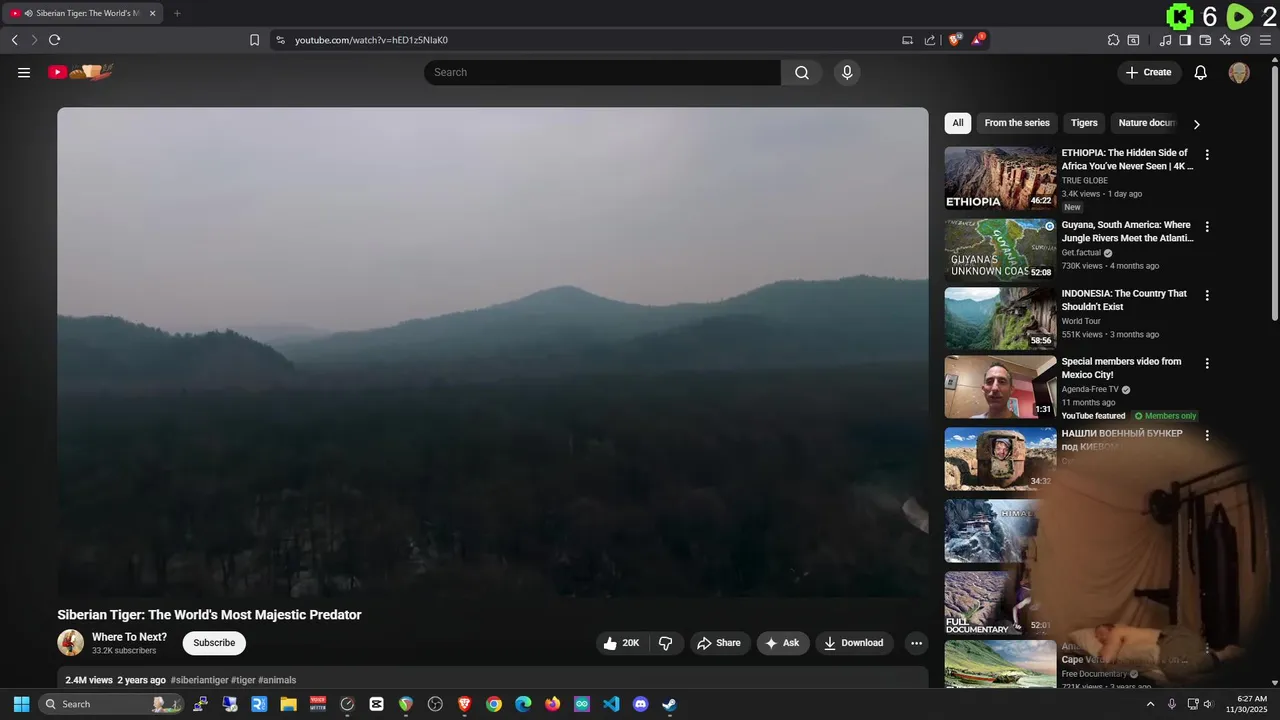
Task: Click the Download button
Action: tap(854, 643)
